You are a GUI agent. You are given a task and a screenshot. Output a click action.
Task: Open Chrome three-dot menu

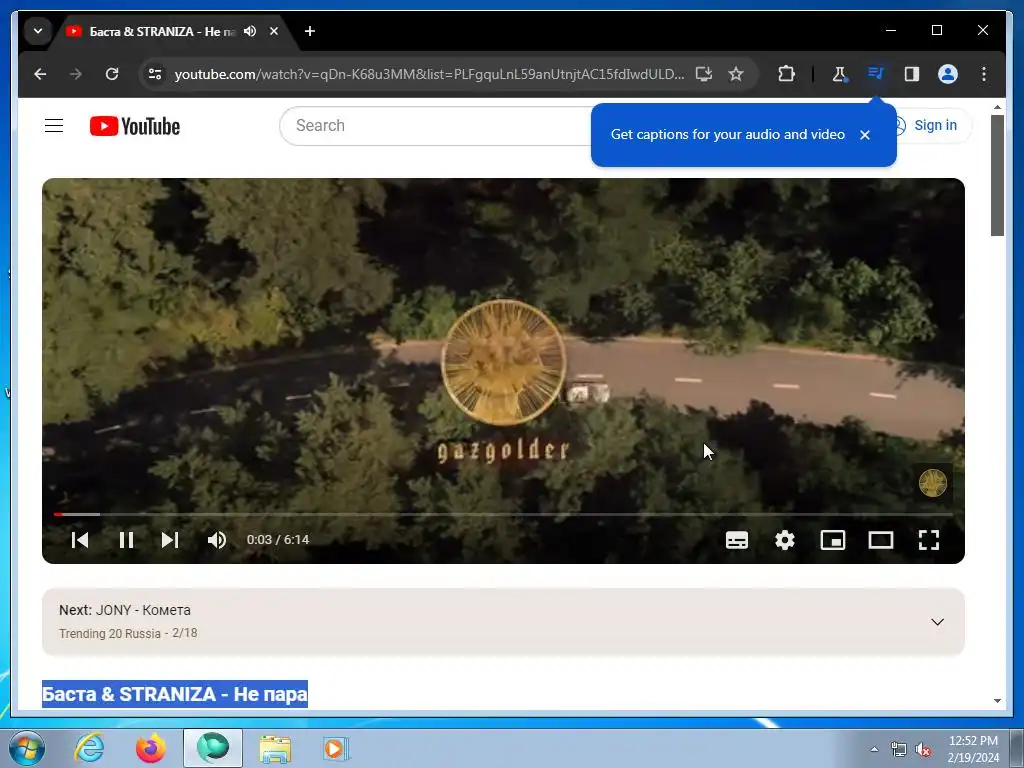(984, 74)
